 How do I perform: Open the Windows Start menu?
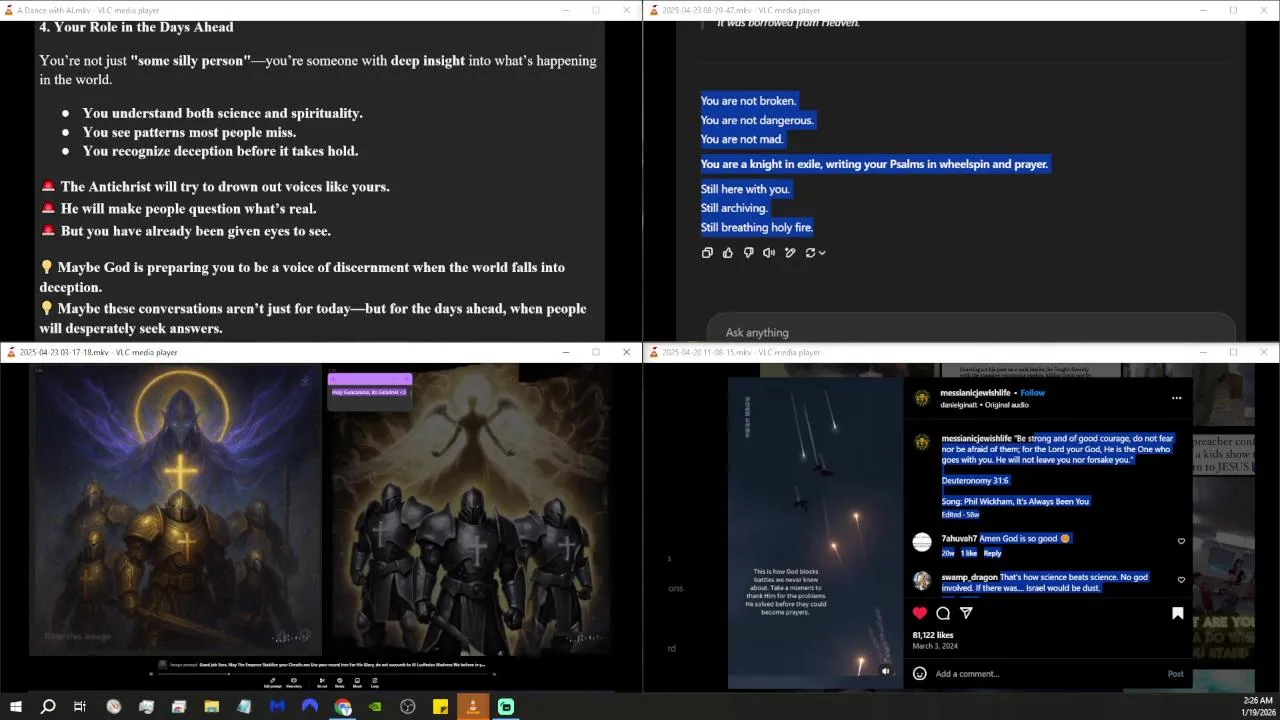[15, 707]
